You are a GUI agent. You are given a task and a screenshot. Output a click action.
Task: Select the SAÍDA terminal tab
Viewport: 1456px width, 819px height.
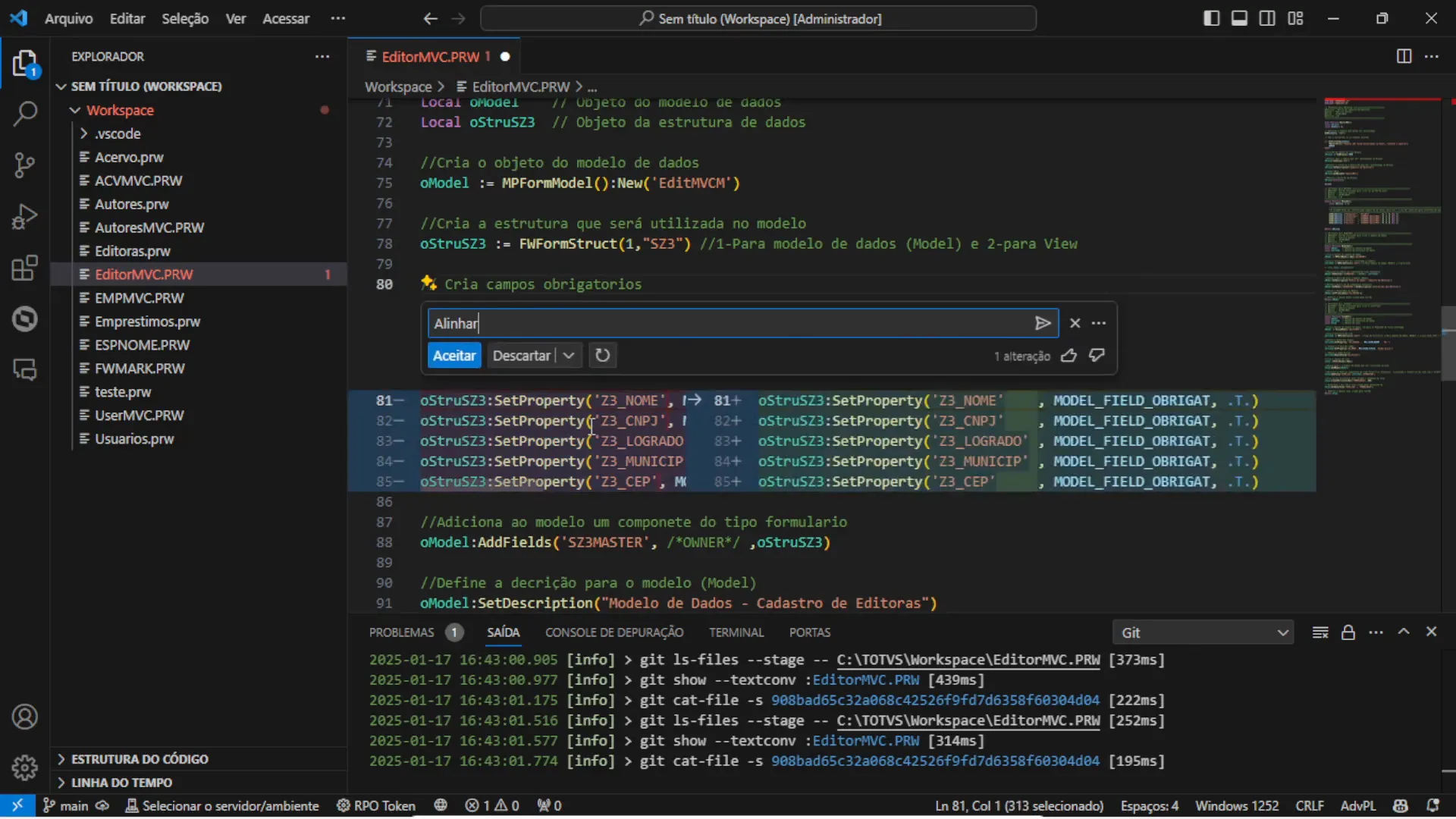pyautogui.click(x=504, y=632)
